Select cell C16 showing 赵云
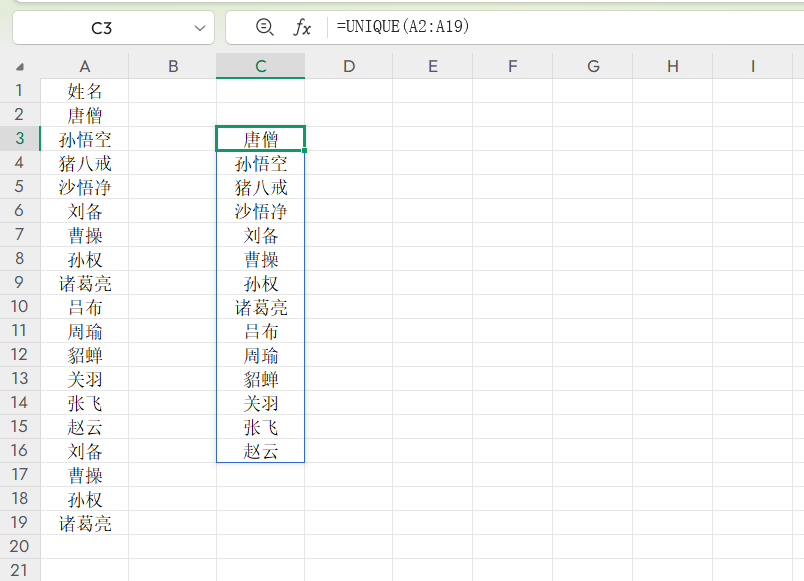The height and width of the screenshot is (581, 804). (260, 451)
